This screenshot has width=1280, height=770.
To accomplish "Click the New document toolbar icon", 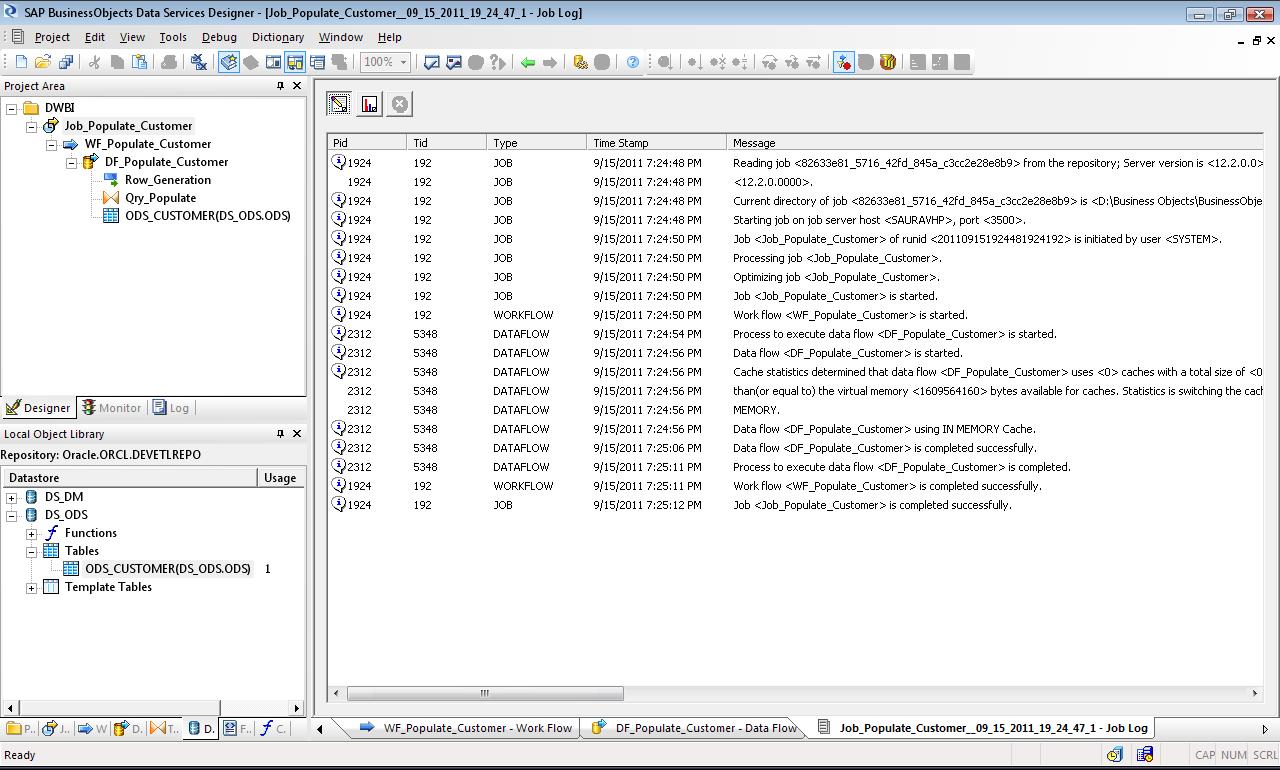I will click(22, 62).
